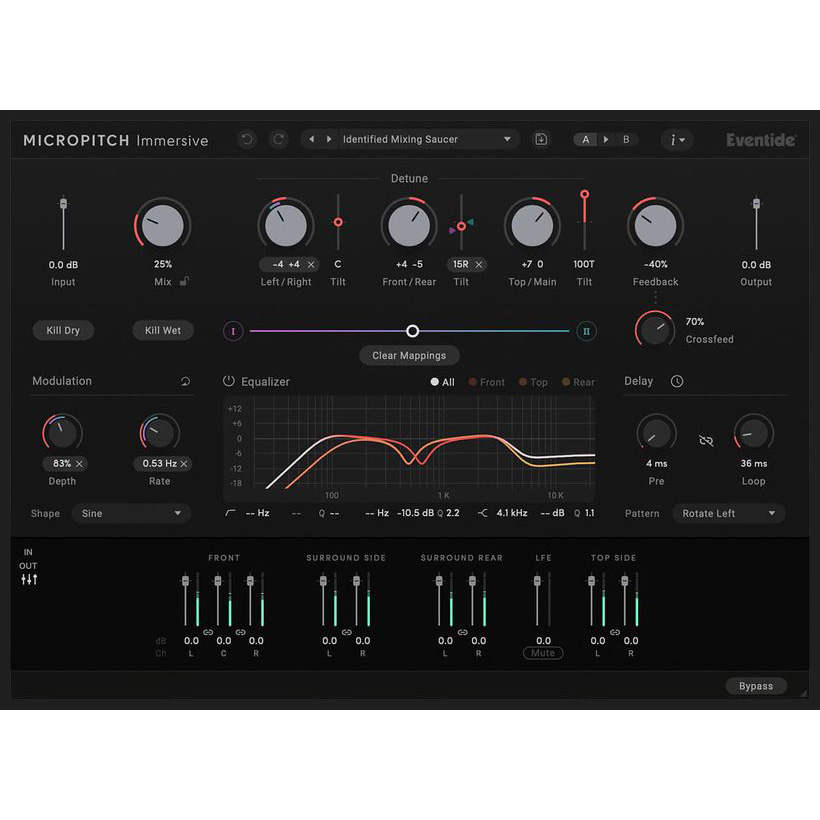Remove Depth 83% mapping with X
This screenshot has height=820, width=820.
[79, 464]
